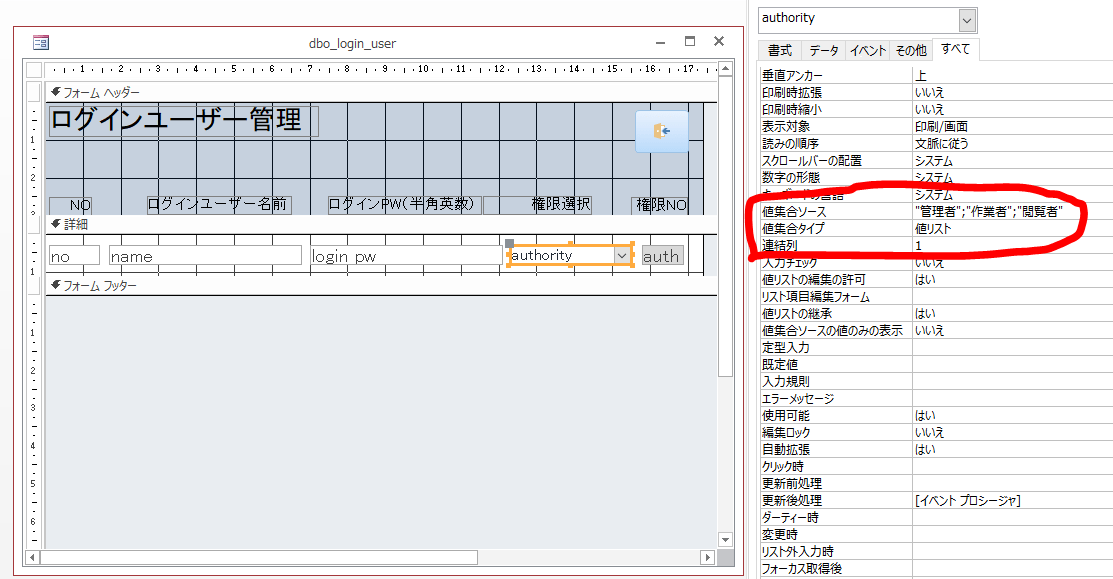Click the move handle of authority combo

pos(510,243)
